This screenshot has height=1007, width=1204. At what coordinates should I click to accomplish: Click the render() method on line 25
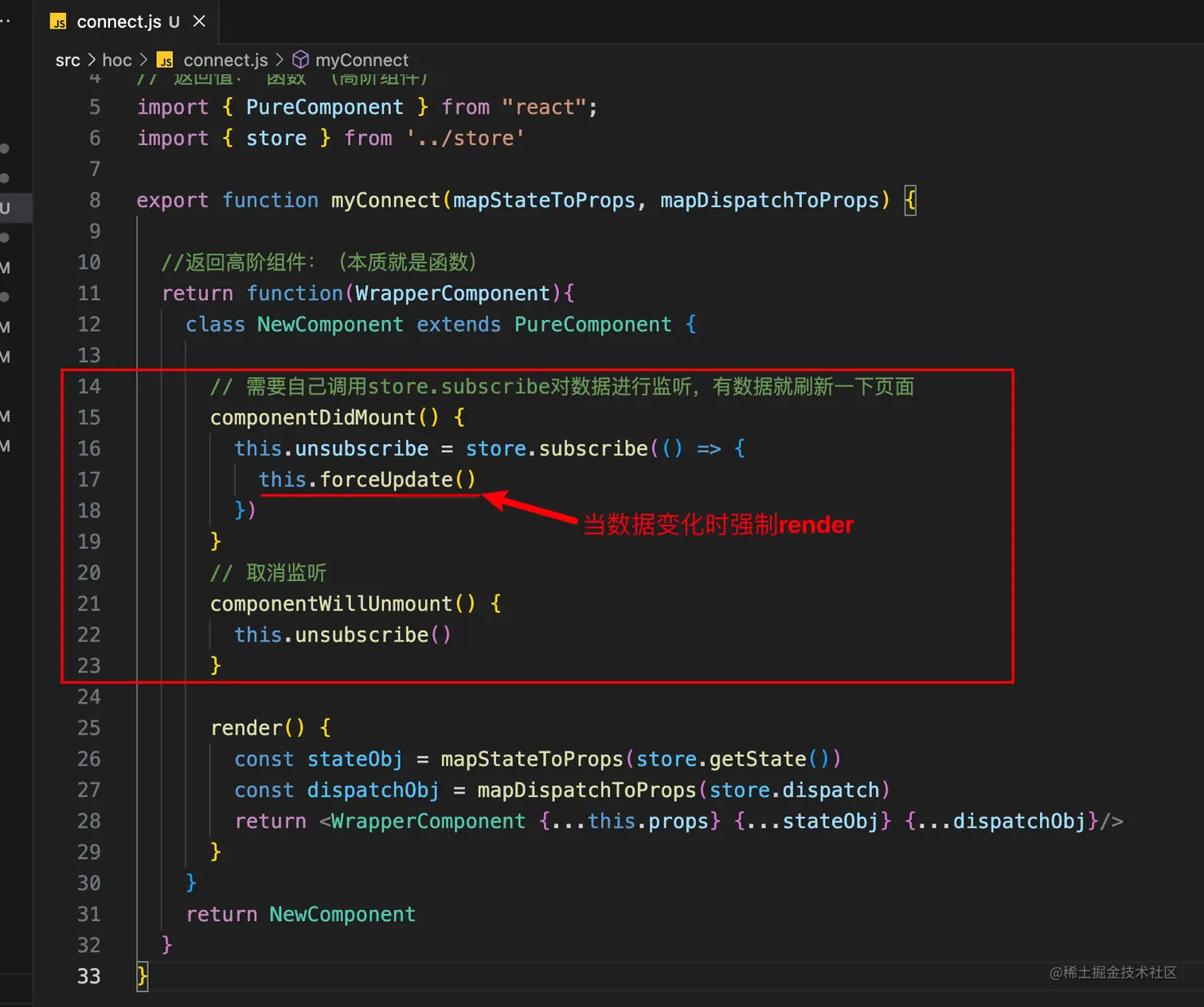257,728
